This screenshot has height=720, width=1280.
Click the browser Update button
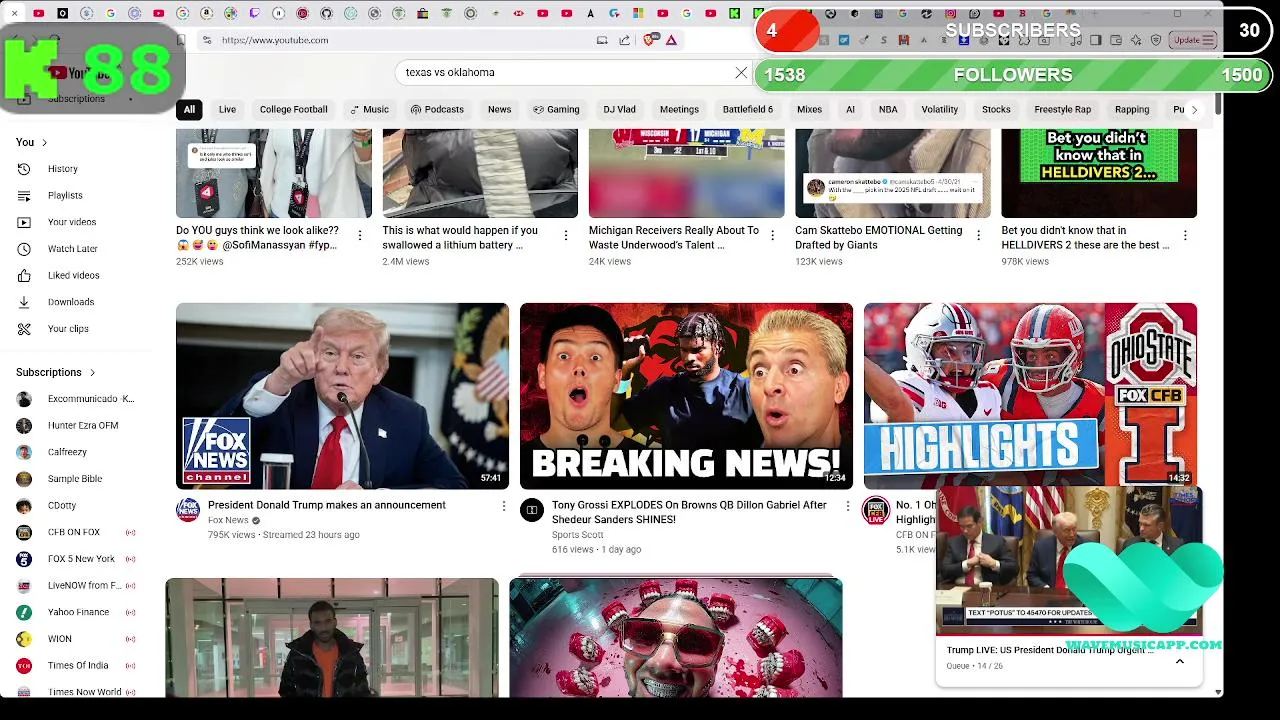click(1193, 40)
